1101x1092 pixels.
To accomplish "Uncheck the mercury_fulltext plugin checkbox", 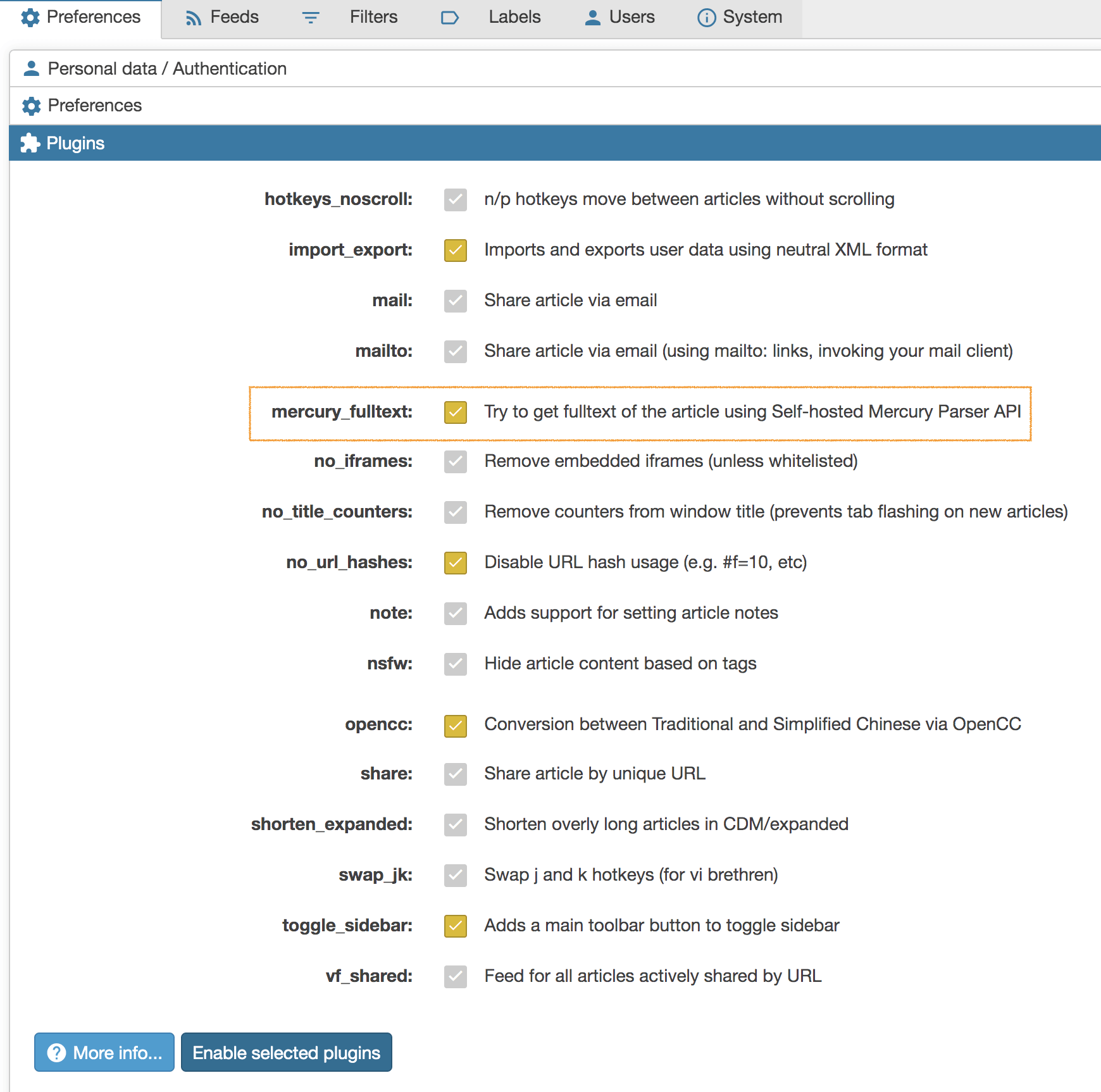I will tap(456, 413).
